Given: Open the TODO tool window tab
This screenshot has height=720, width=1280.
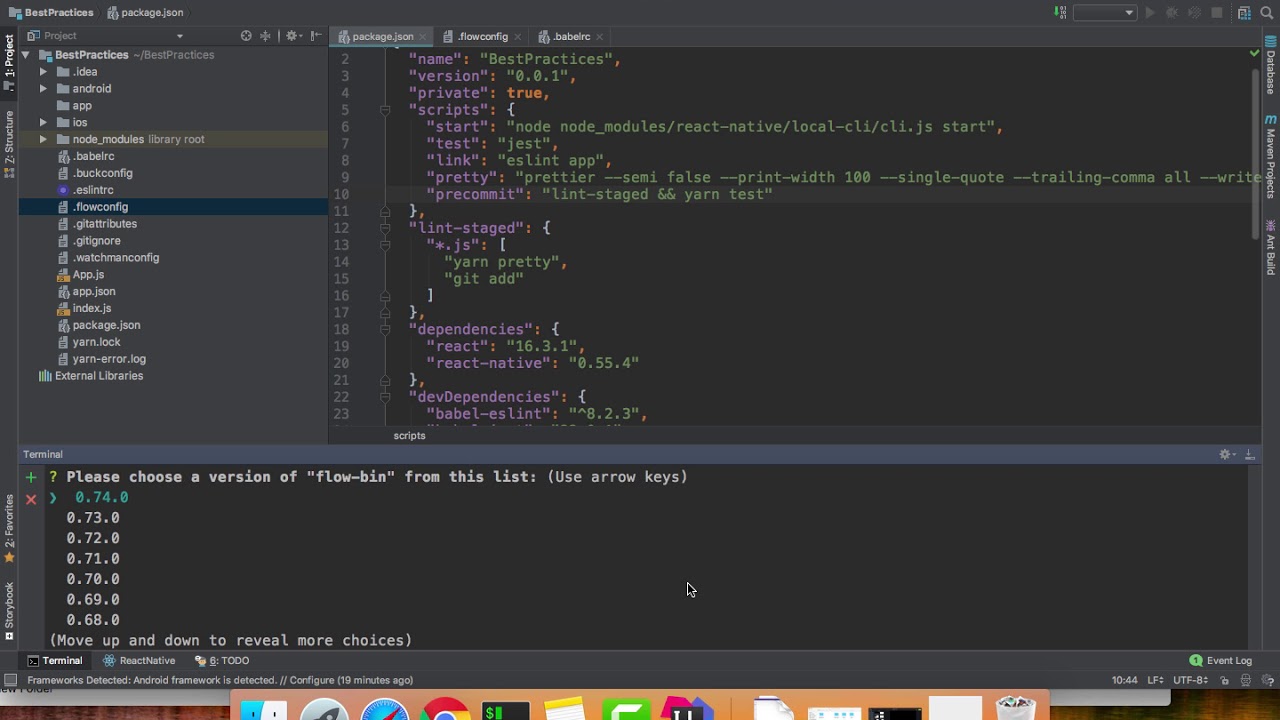Looking at the screenshot, I should coord(222,660).
